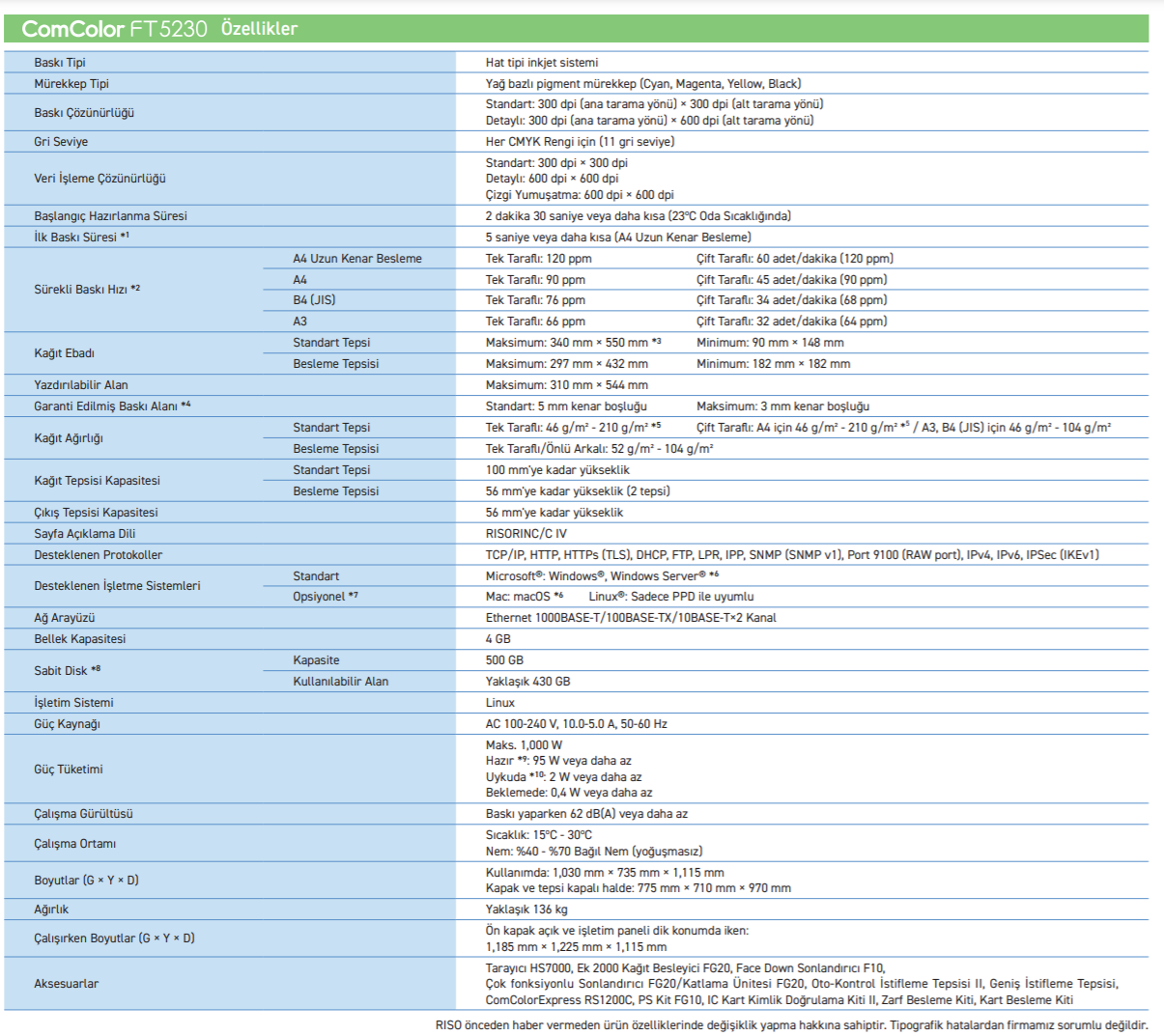
Task: Select the RISO disclaimer footnote text
Action: pyautogui.click(x=792, y=1025)
